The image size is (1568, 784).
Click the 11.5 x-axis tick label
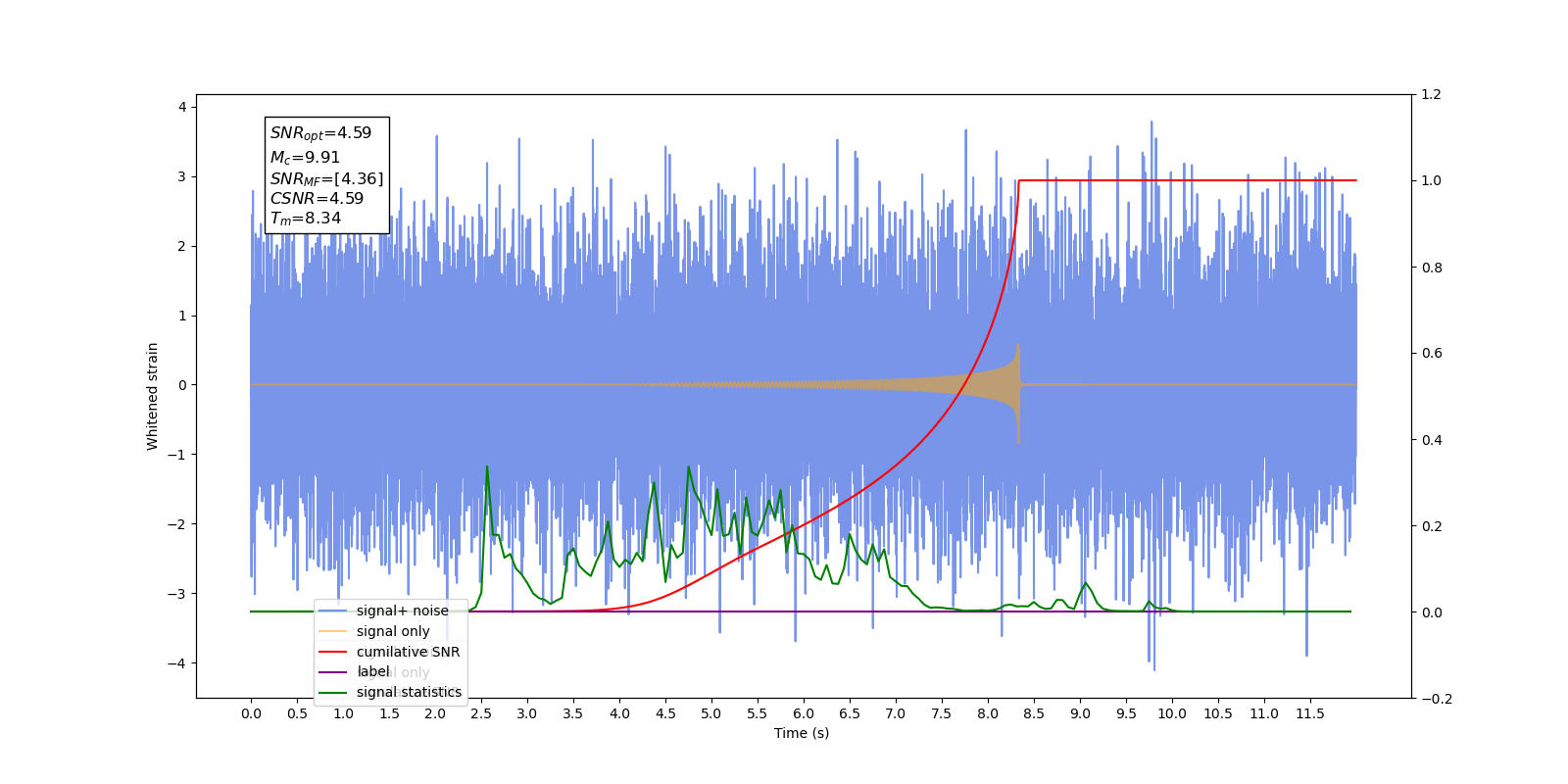(x=1310, y=713)
